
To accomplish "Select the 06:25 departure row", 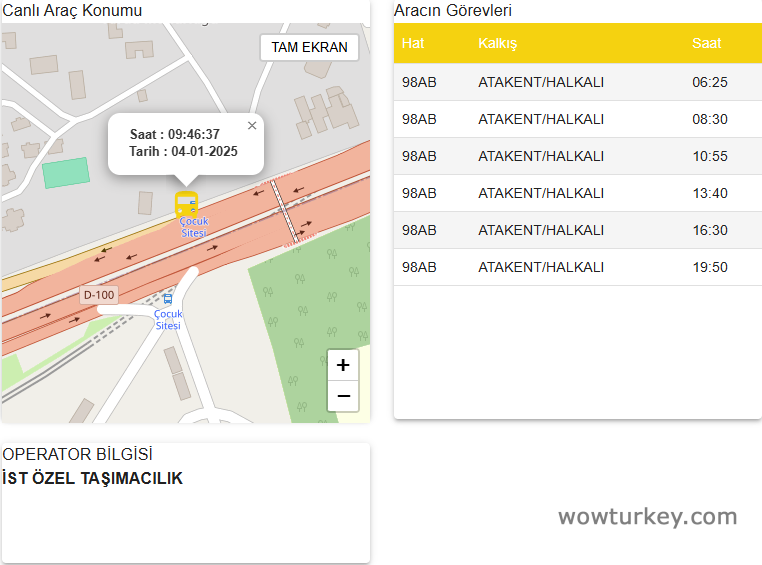I will coord(577,82).
